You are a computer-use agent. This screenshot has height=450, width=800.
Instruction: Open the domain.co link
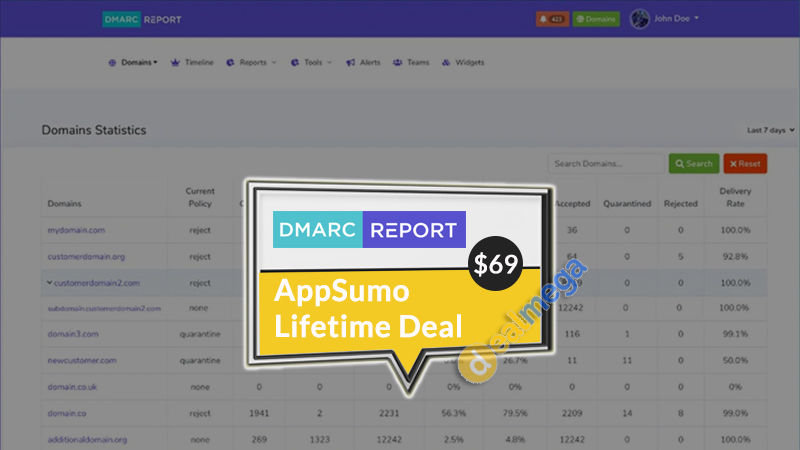click(x=67, y=413)
